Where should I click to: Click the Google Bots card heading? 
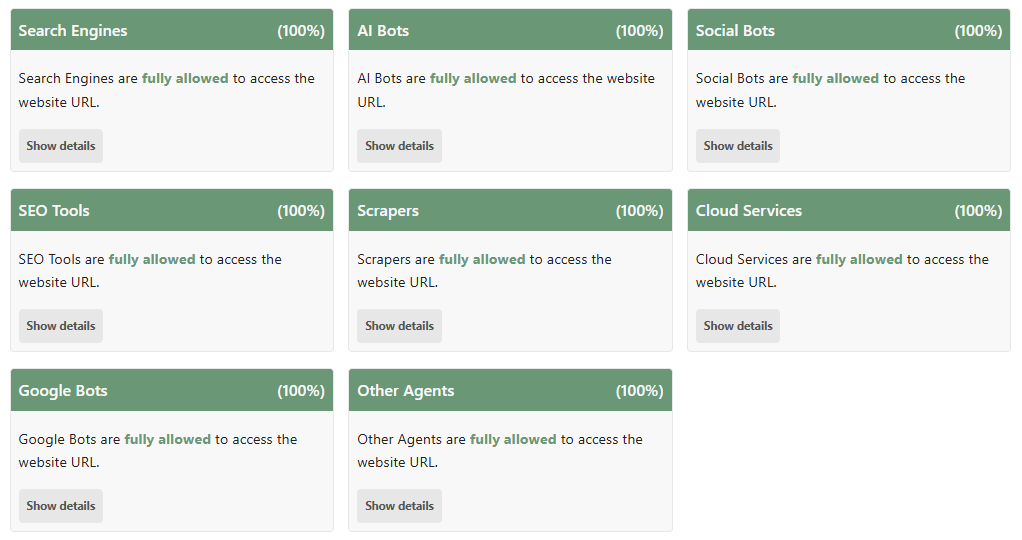tap(63, 391)
